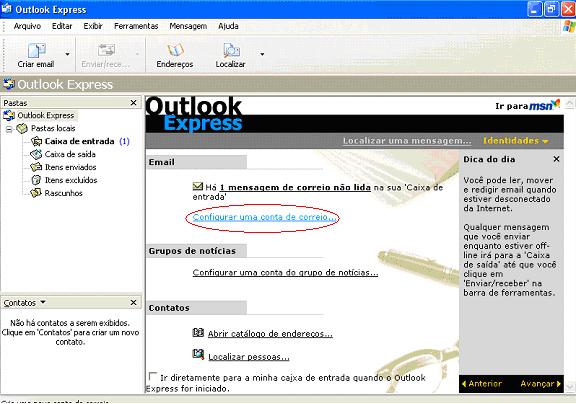Screen dimensions: 576x404
Task: Click the Itens enviados folder icon
Action: [36, 167]
